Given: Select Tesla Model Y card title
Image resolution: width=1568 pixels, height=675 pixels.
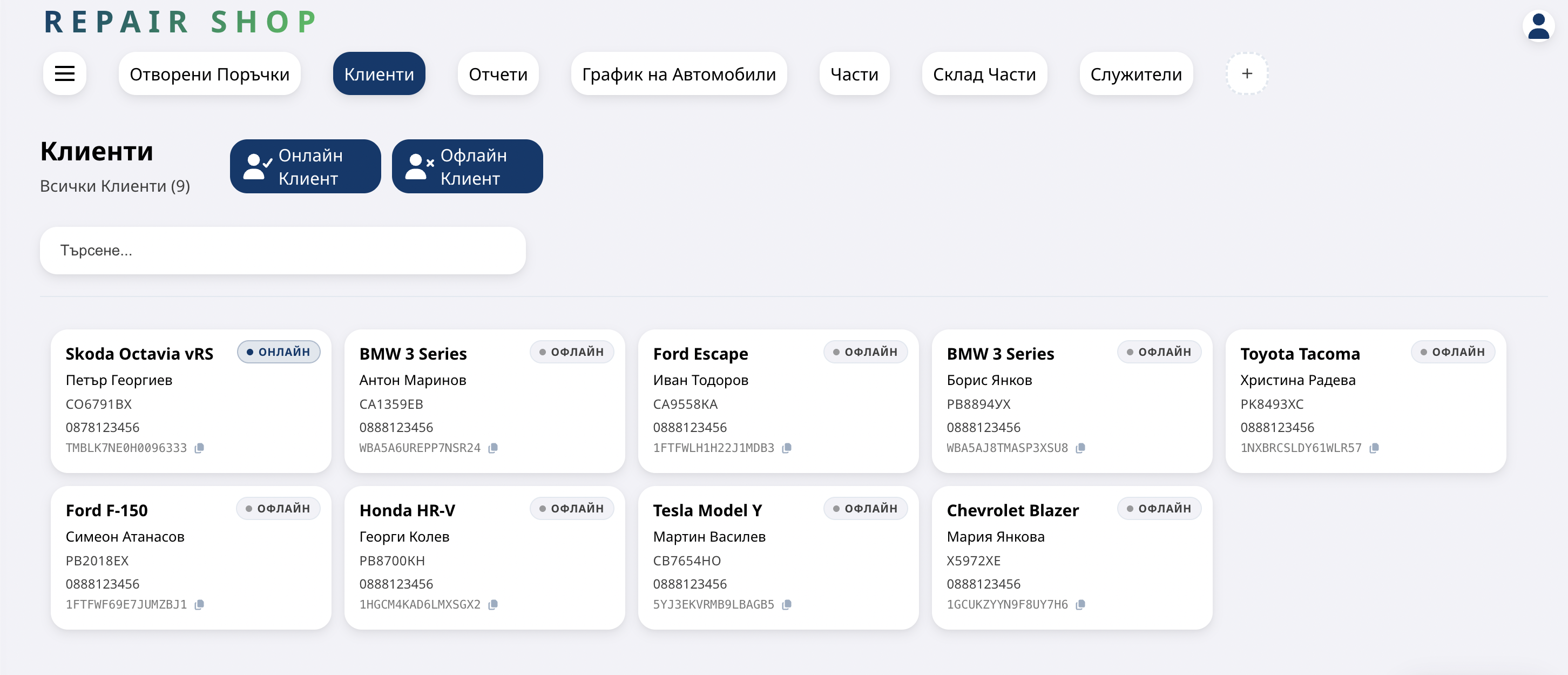Looking at the screenshot, I should coord(707,510).
